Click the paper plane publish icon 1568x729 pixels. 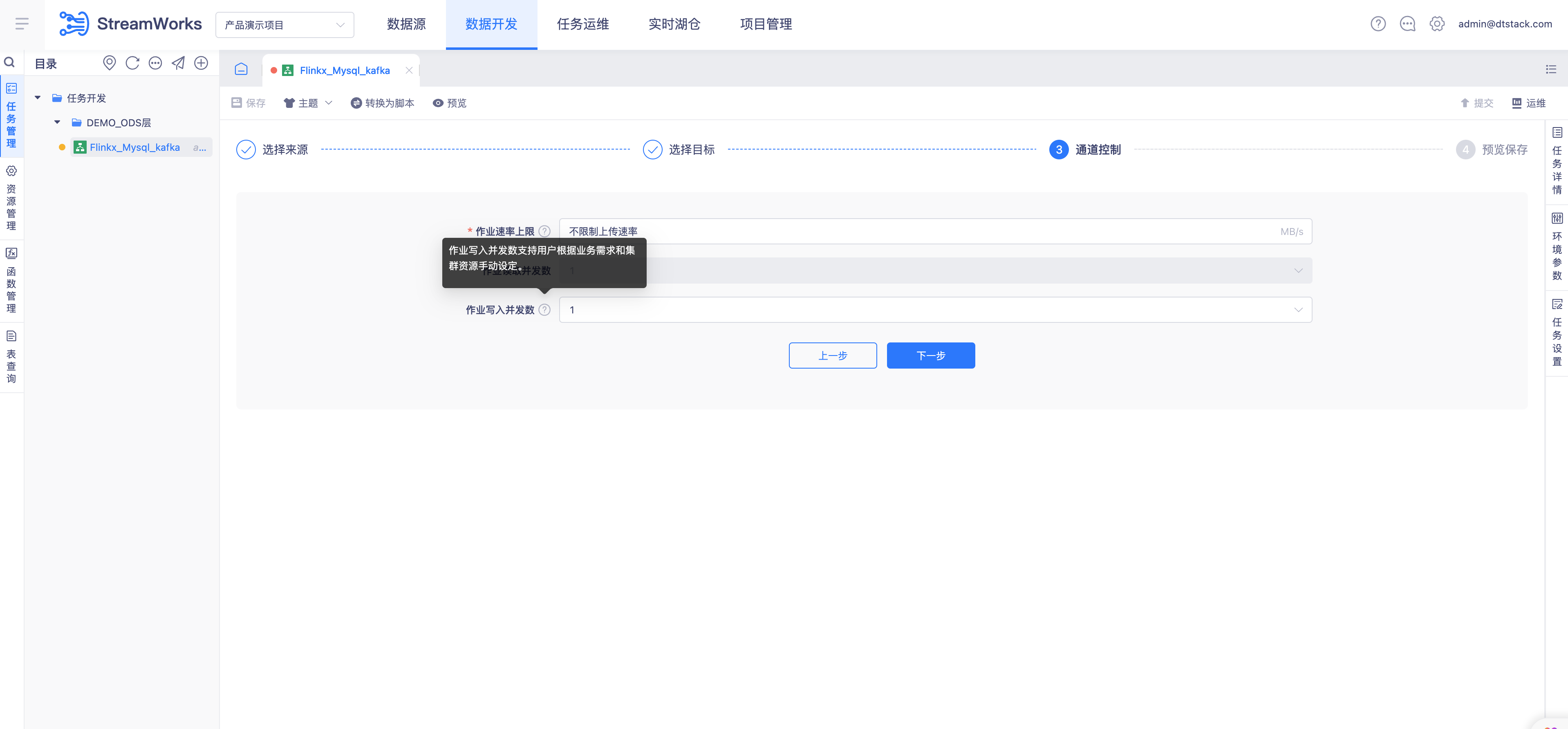[x=178, y=63]
